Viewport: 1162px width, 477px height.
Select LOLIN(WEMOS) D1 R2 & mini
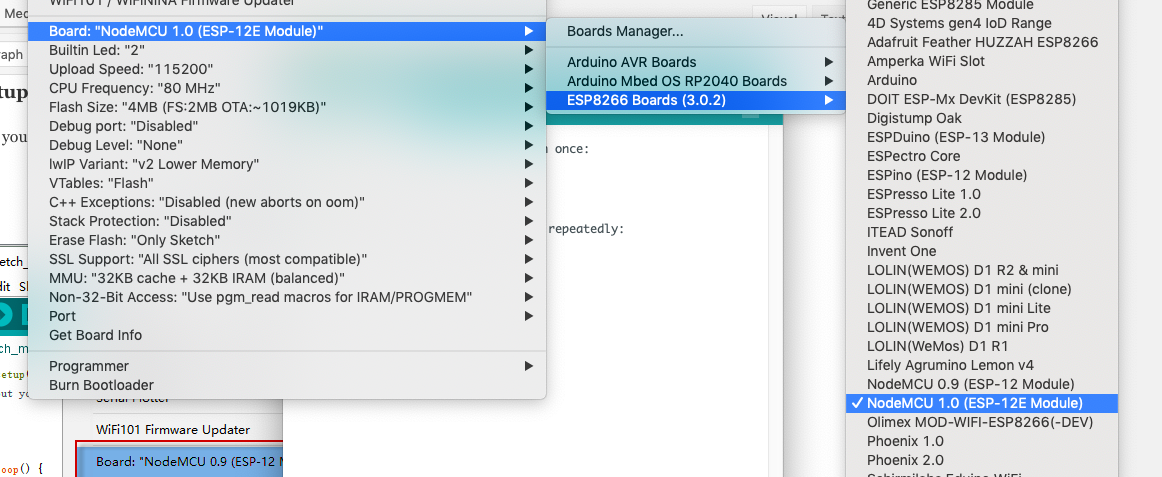(981, 270)
